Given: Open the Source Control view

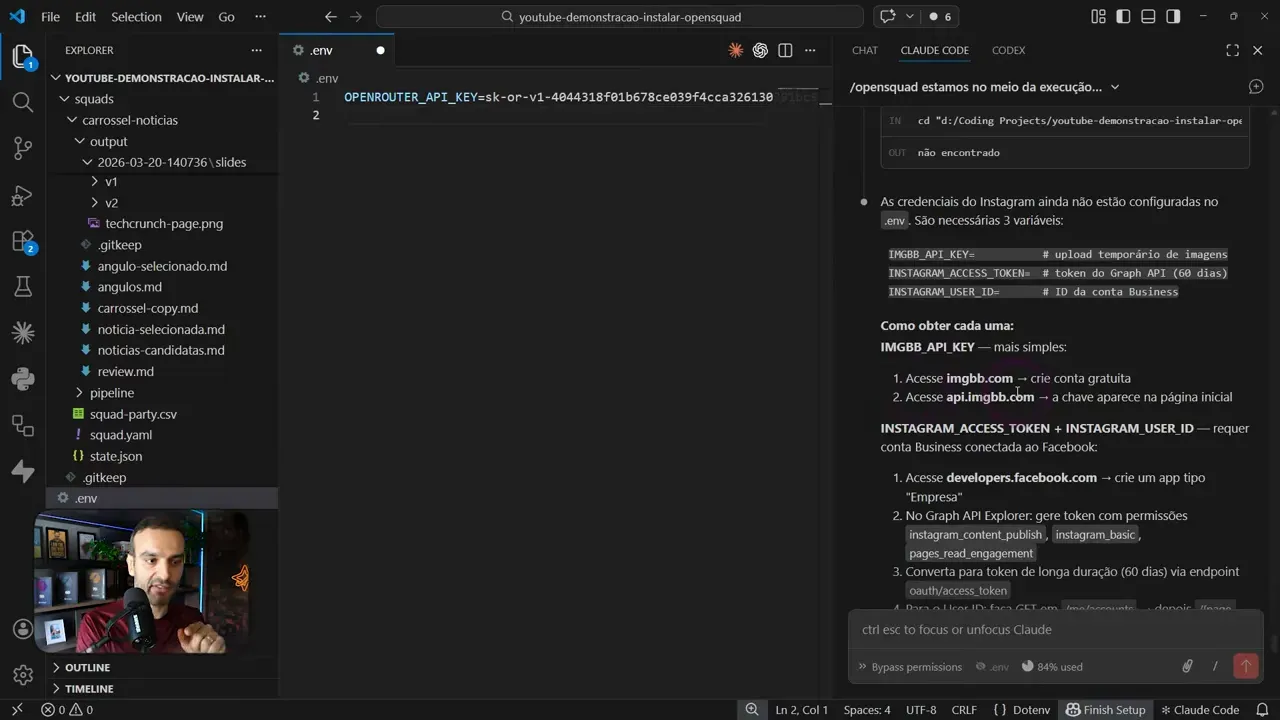Looking at the screenshot, I should click(x=22, y=148).
